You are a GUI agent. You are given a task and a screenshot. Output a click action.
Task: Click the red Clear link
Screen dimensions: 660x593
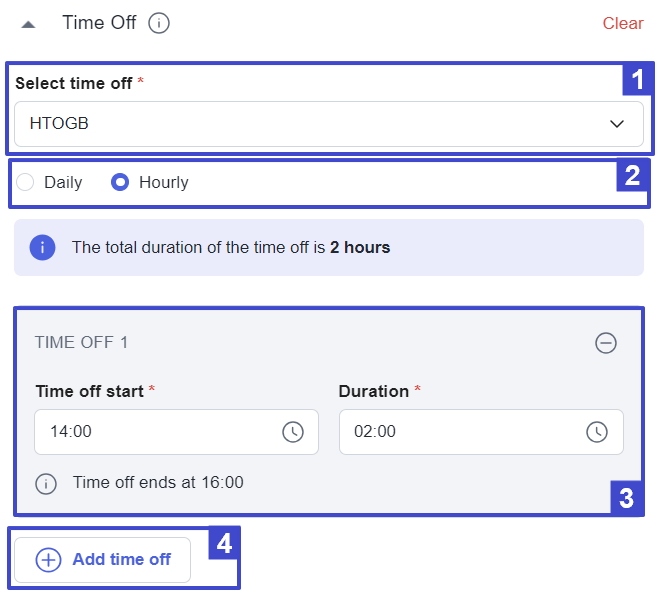tap(623, 23)
